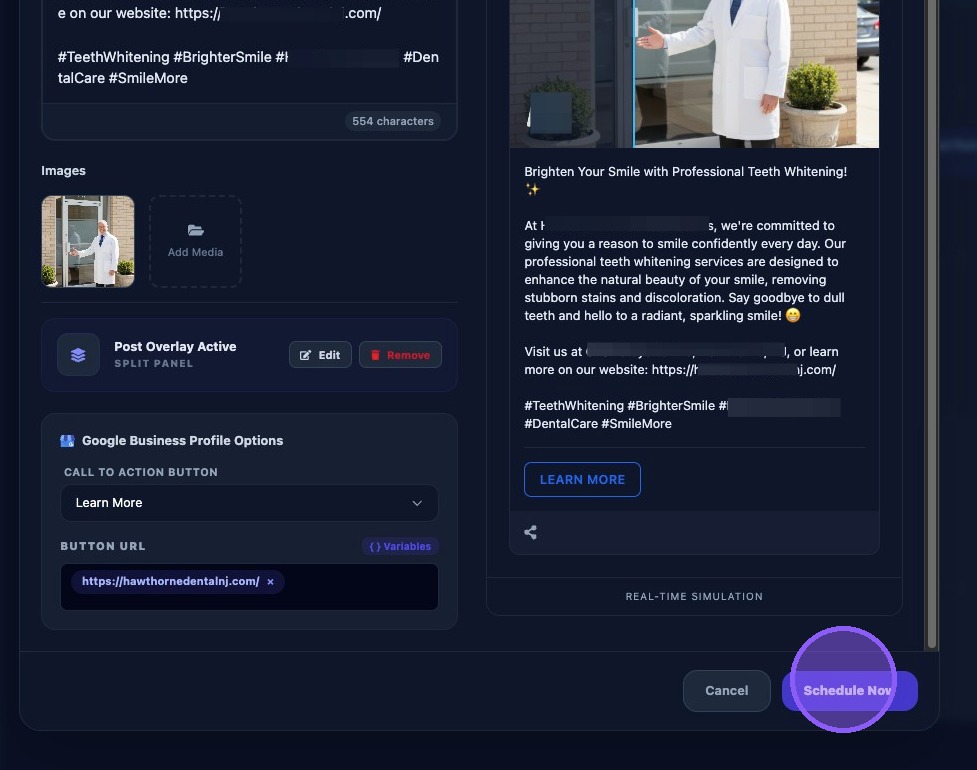Click the split panel layers icon
The width and height of the screenshot is (977, 770).
[79, 355]
